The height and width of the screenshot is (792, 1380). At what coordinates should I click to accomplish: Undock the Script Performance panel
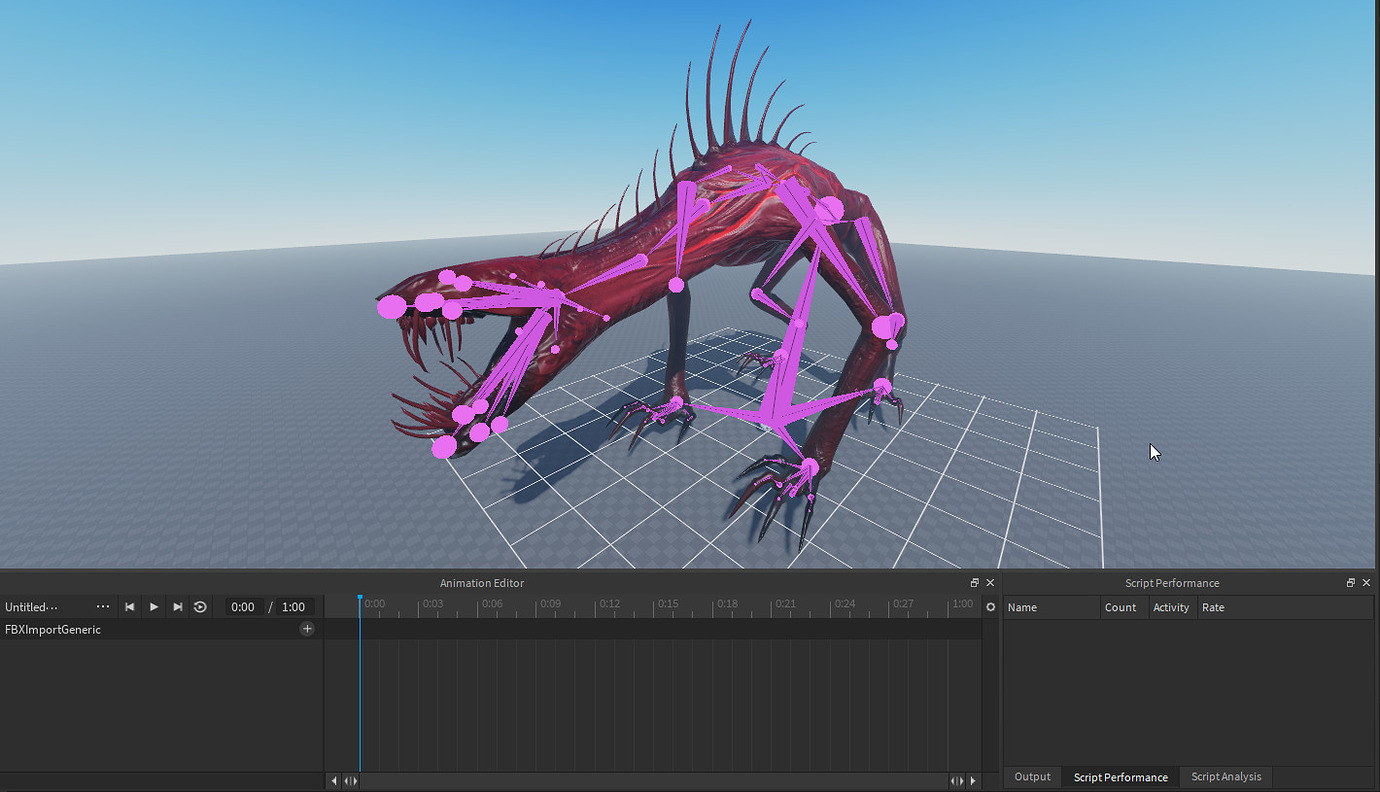1351,583
